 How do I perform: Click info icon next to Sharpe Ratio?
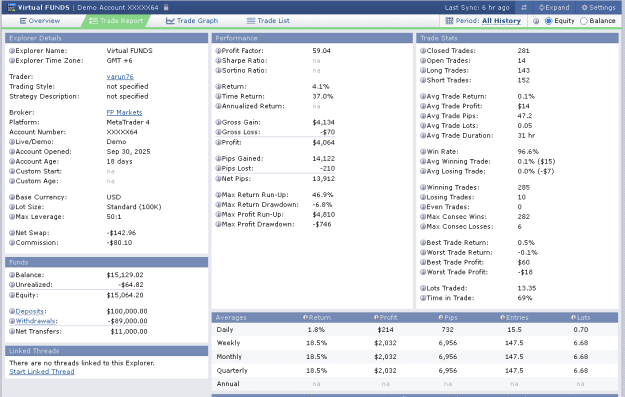(x=218, y=61)
